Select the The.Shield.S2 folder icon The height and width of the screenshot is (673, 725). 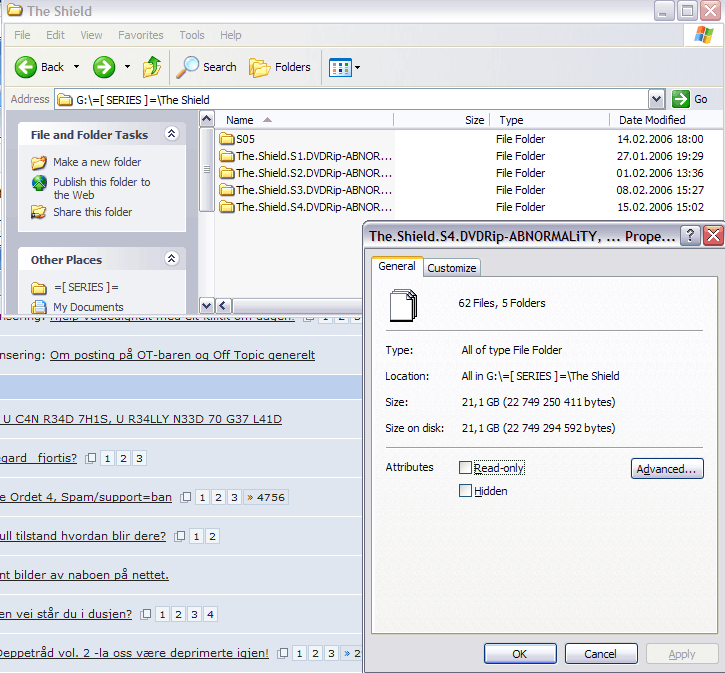point(227,173)
